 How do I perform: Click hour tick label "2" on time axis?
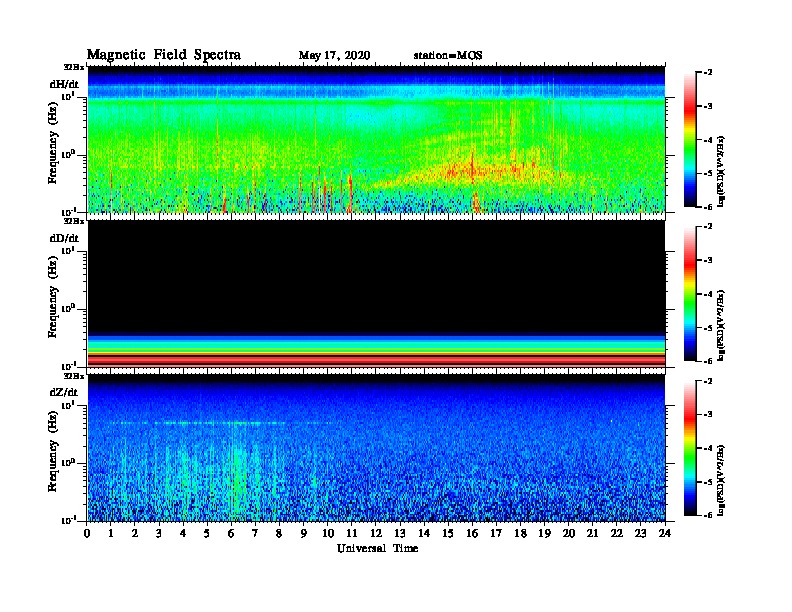(135, 533)
